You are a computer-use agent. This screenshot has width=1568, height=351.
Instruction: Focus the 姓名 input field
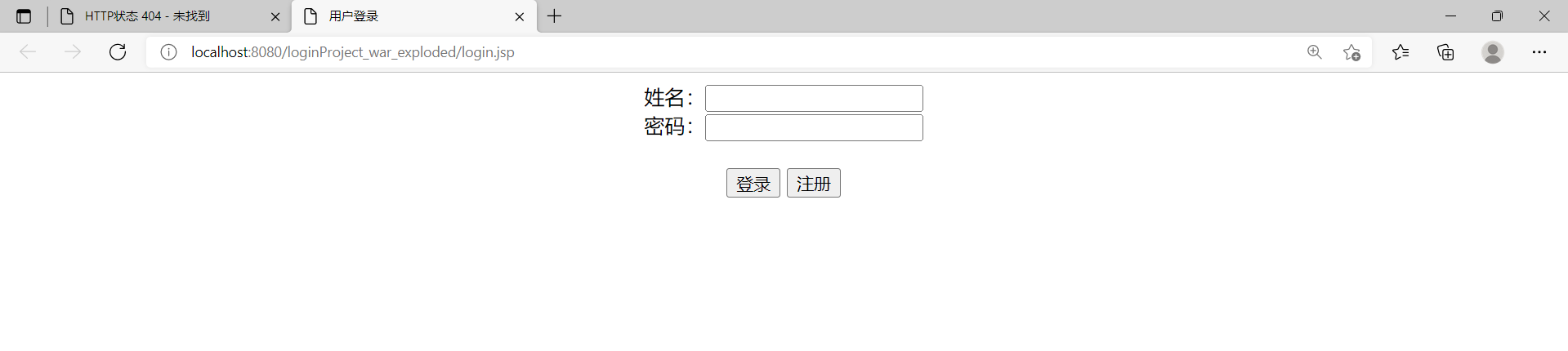(814, 98)
